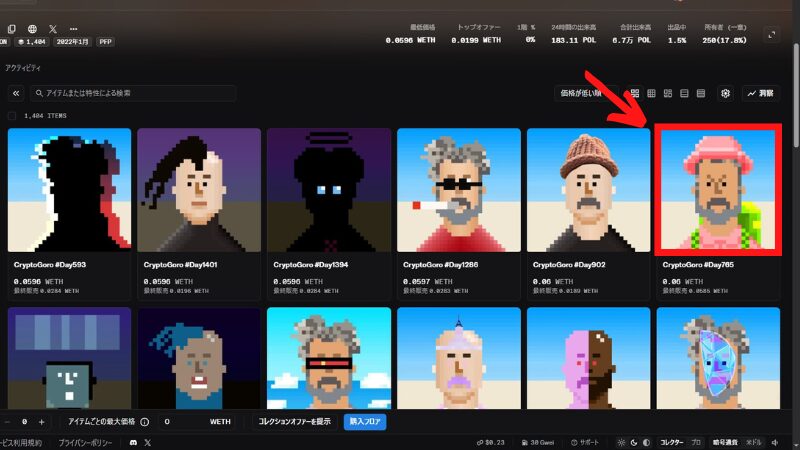Open the CryptoGoro #Day1286 thumbnail
Viewport: 800px width, 450px height.
pyautogui.click(x=459, y=190)
